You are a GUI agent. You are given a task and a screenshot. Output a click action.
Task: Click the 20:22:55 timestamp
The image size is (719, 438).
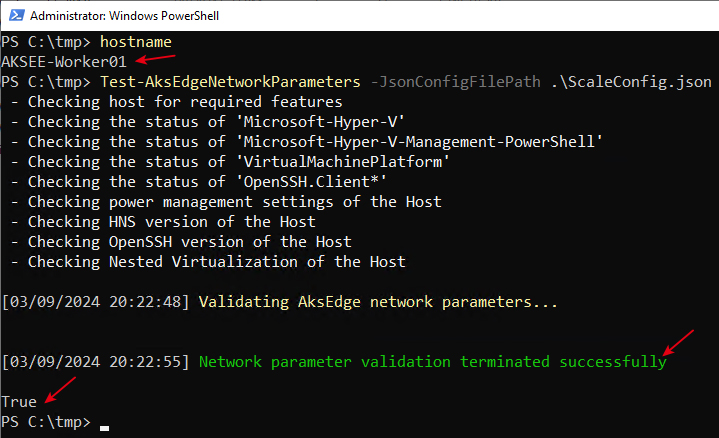145,362
